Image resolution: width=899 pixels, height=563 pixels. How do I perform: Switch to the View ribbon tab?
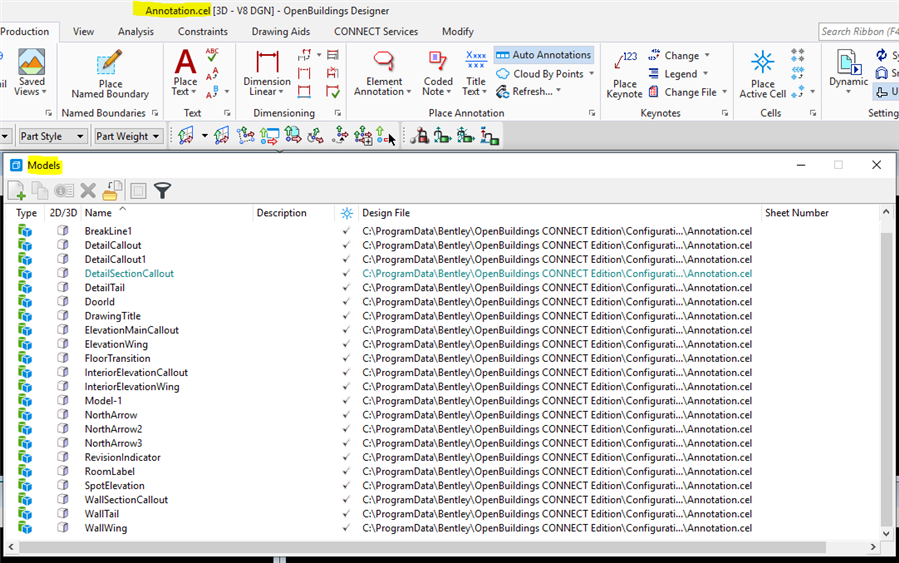point(83,32)
